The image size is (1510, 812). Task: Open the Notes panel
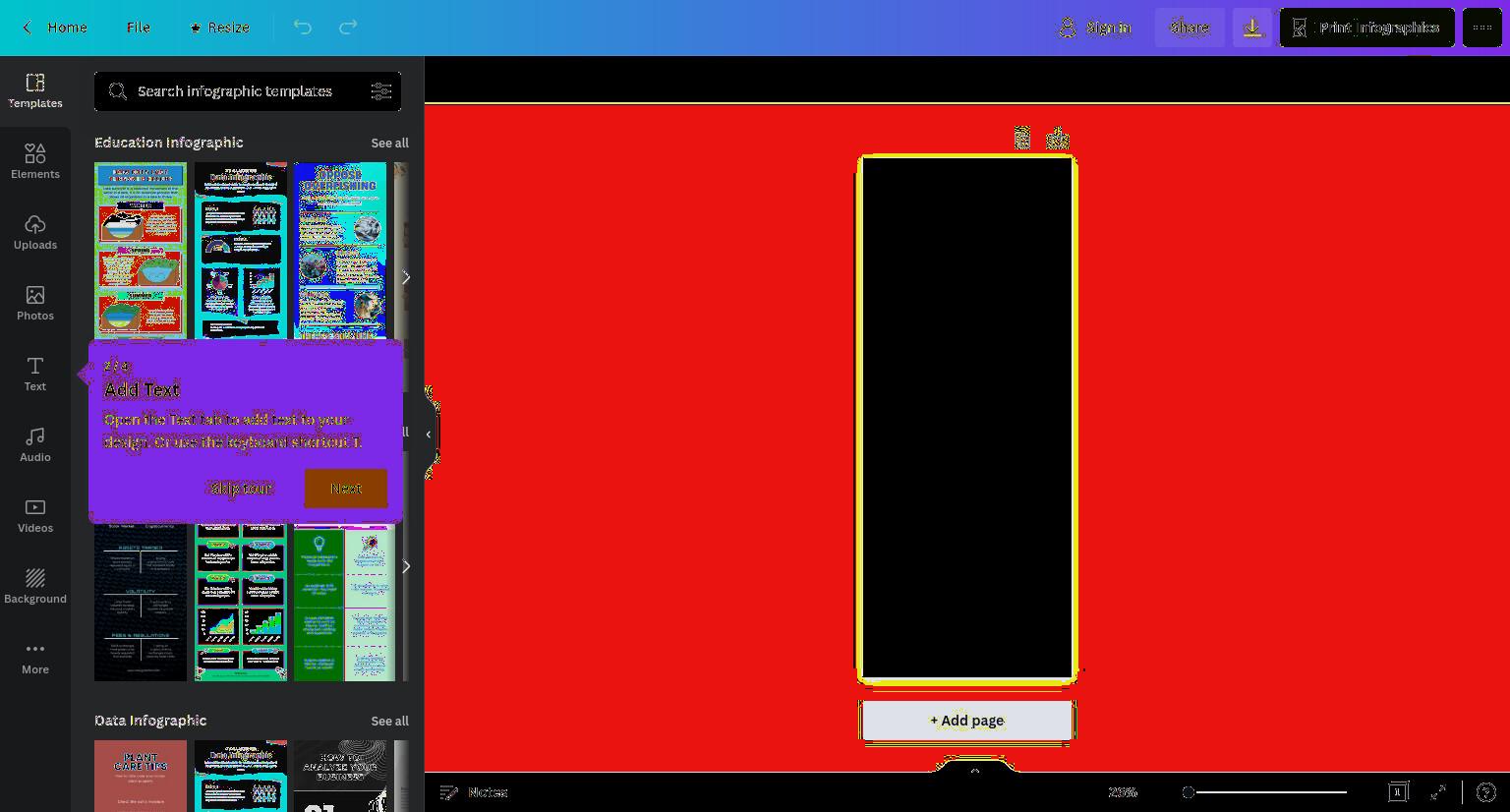pos(474,792)
